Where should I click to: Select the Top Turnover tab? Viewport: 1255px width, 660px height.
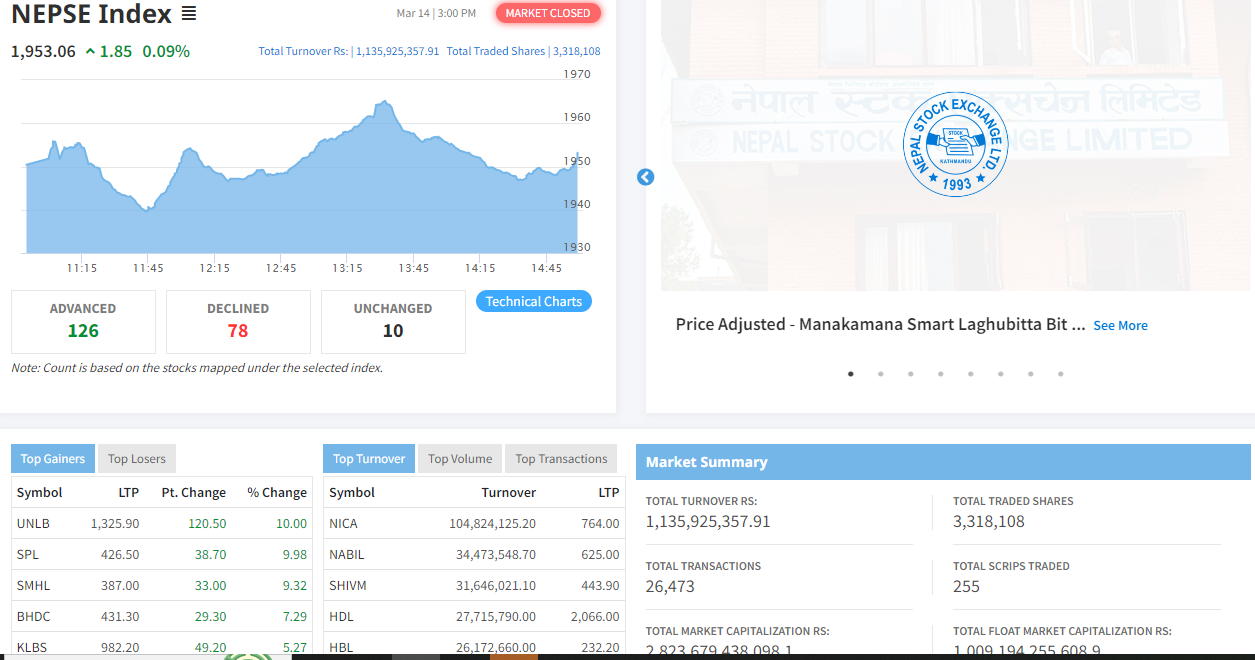click(369, 459)
